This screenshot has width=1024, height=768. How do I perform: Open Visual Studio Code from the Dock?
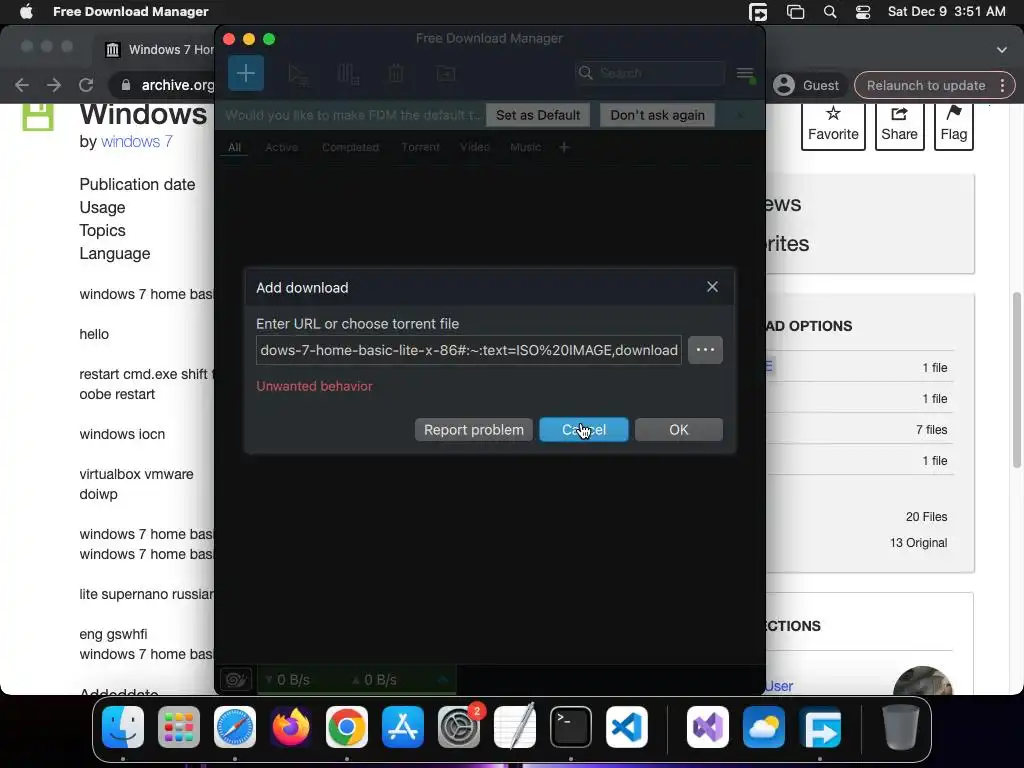[x=627, y=727]
